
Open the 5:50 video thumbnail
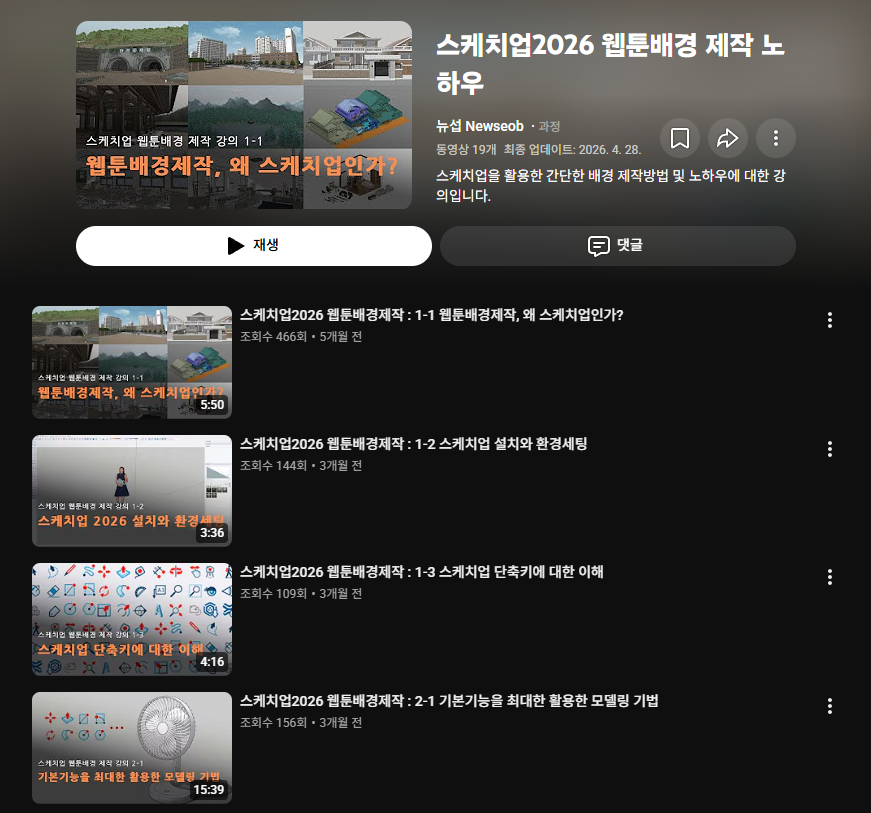pos(132,362)
